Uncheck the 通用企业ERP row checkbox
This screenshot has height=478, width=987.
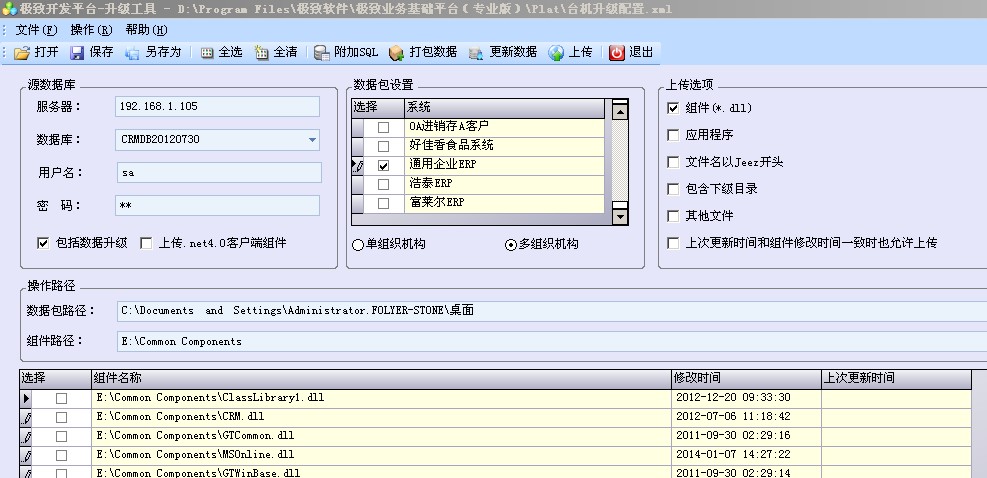[383, 166]
